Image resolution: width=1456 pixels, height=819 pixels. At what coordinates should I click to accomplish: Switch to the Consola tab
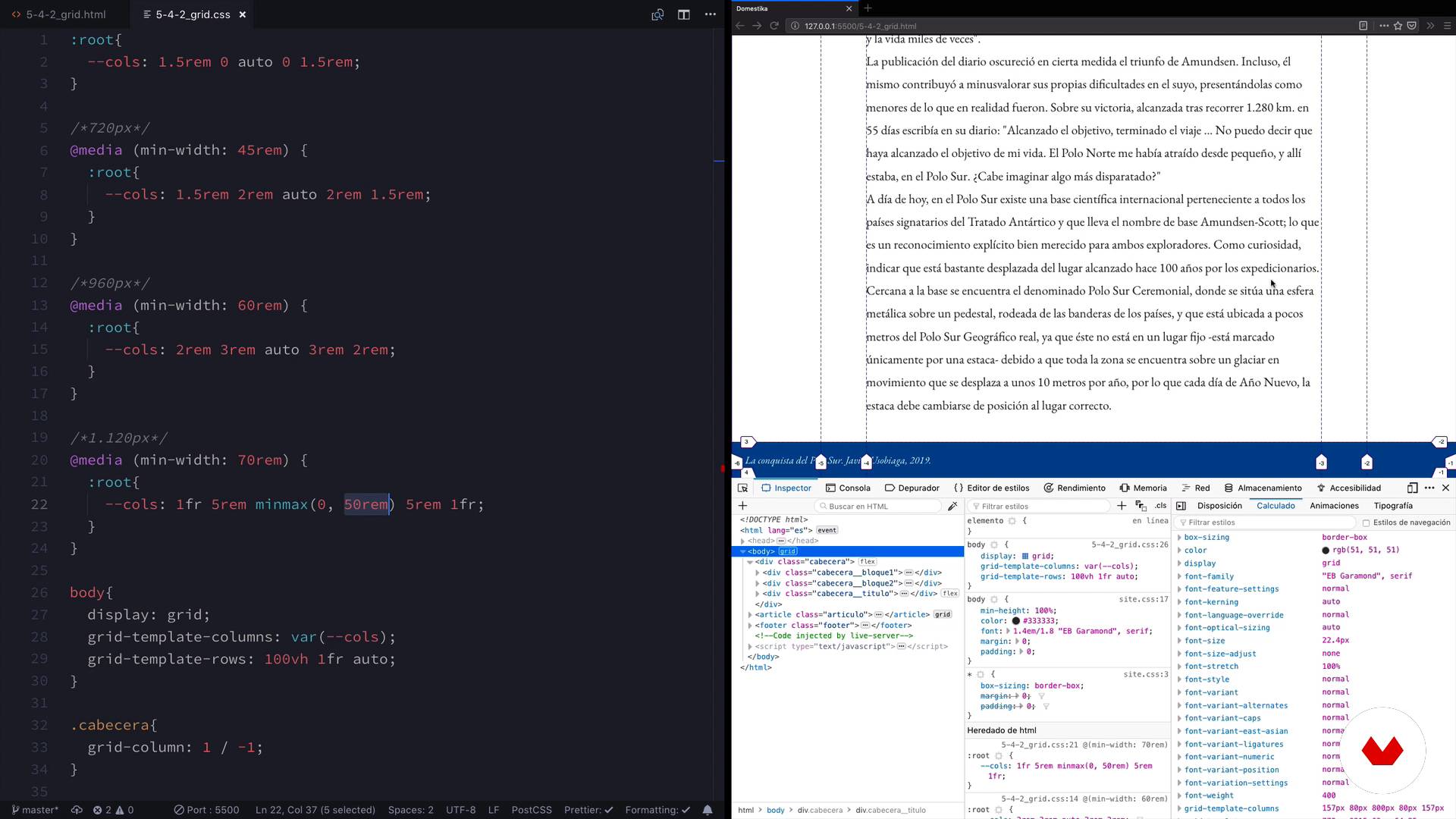click(848, 488)
